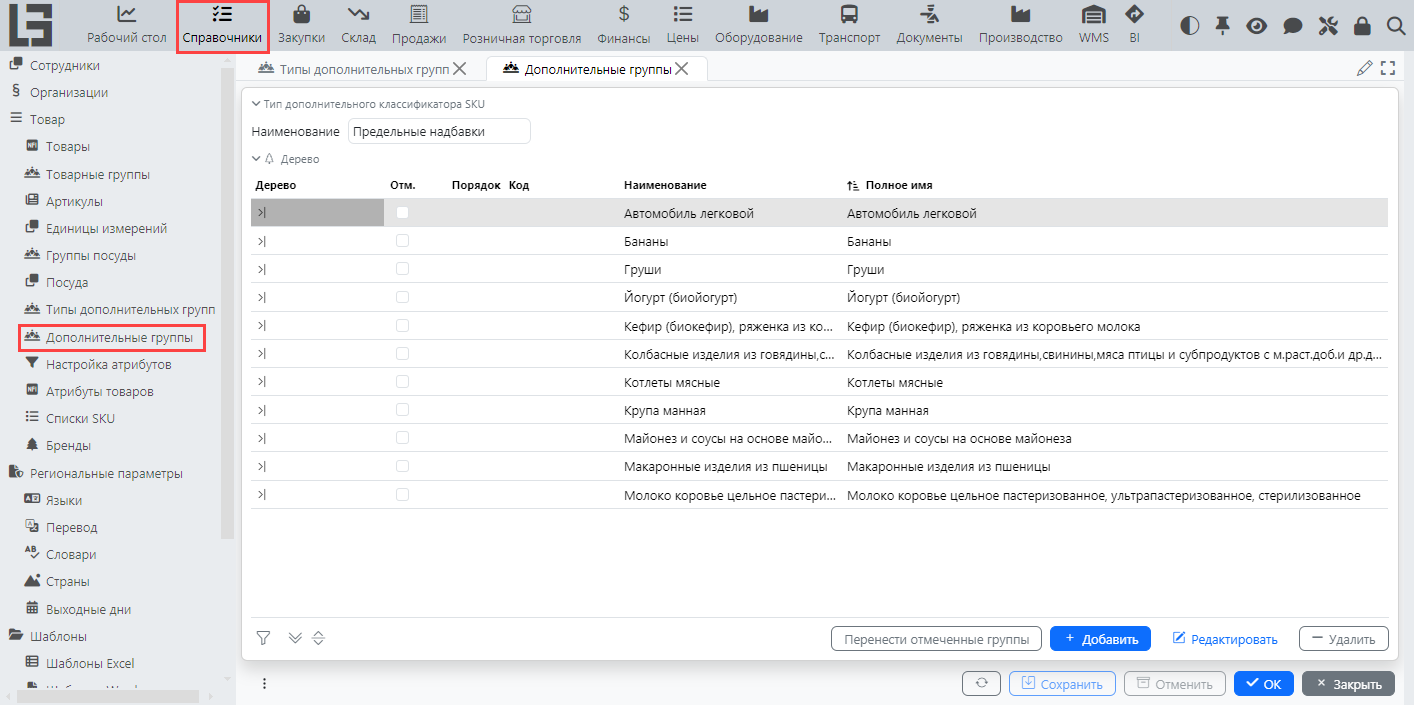Click the pin icon in top bar
Viewport: 1414px width, 705px height.
1222,26
